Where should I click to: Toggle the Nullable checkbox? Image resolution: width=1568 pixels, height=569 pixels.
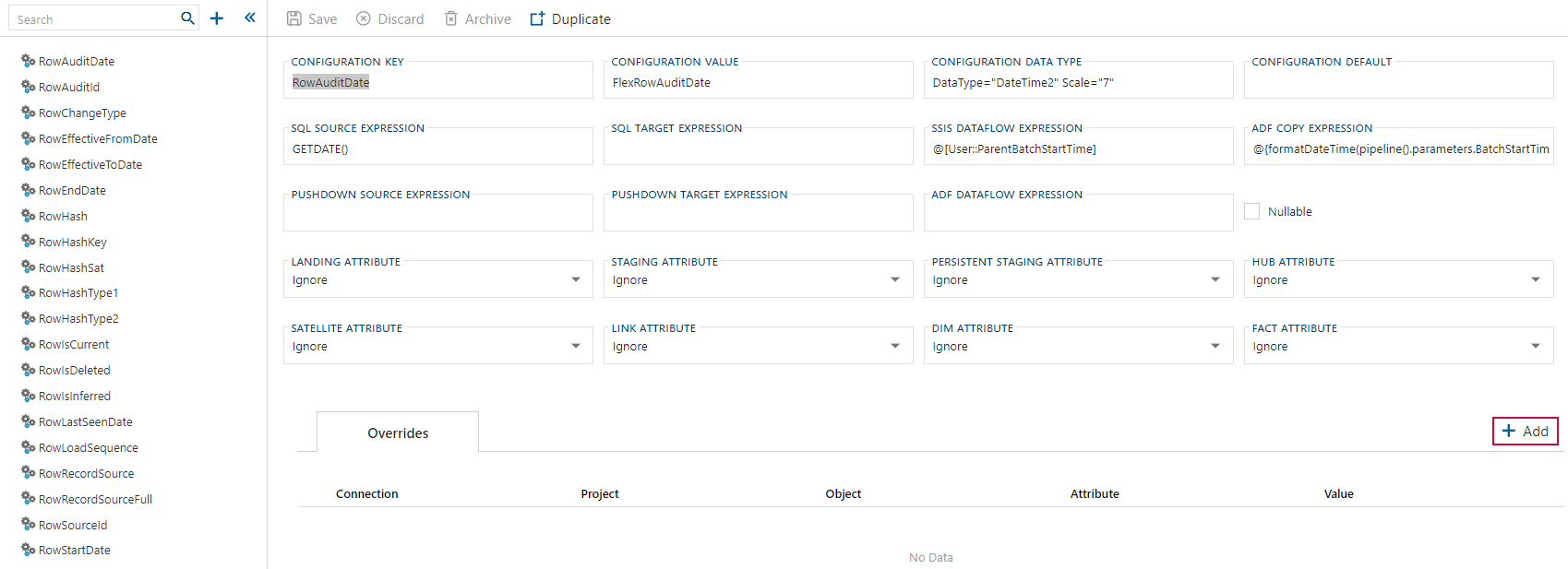point(1251,211)
